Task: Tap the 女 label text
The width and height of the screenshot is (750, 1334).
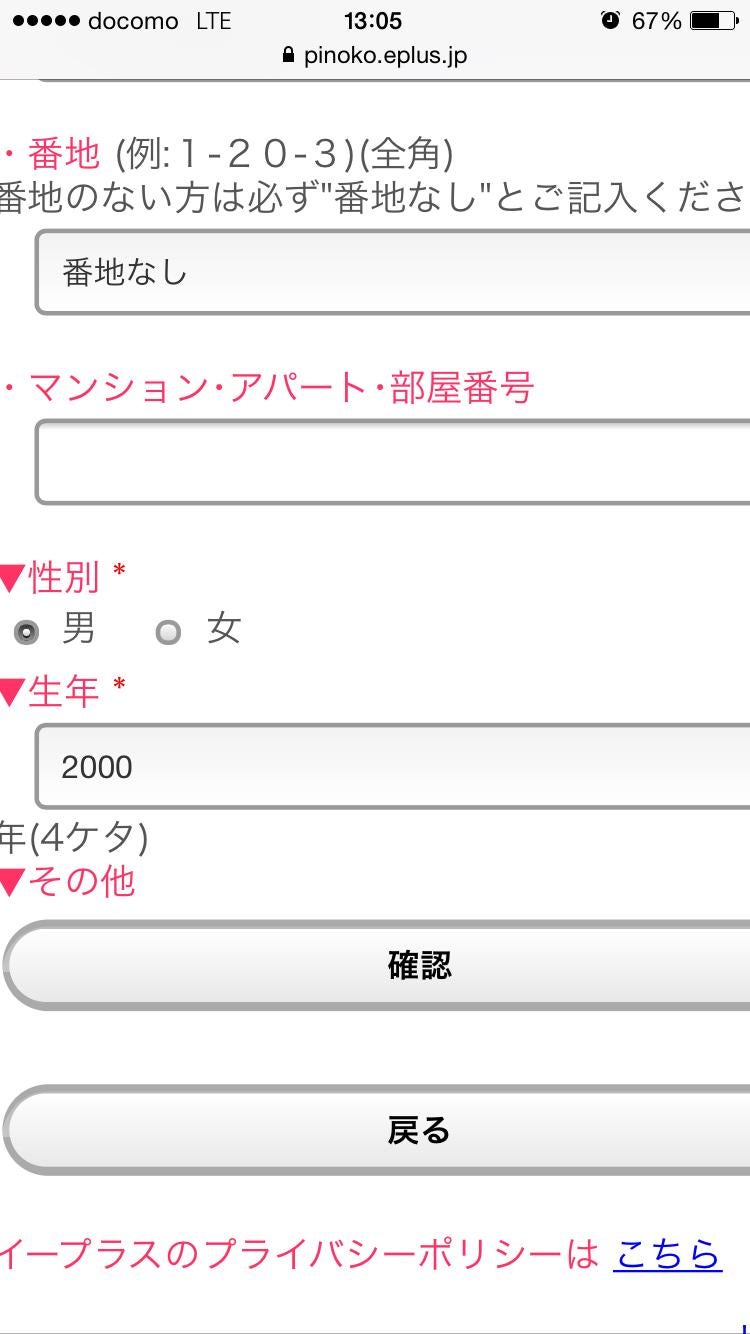Action: tap(224, 629)
